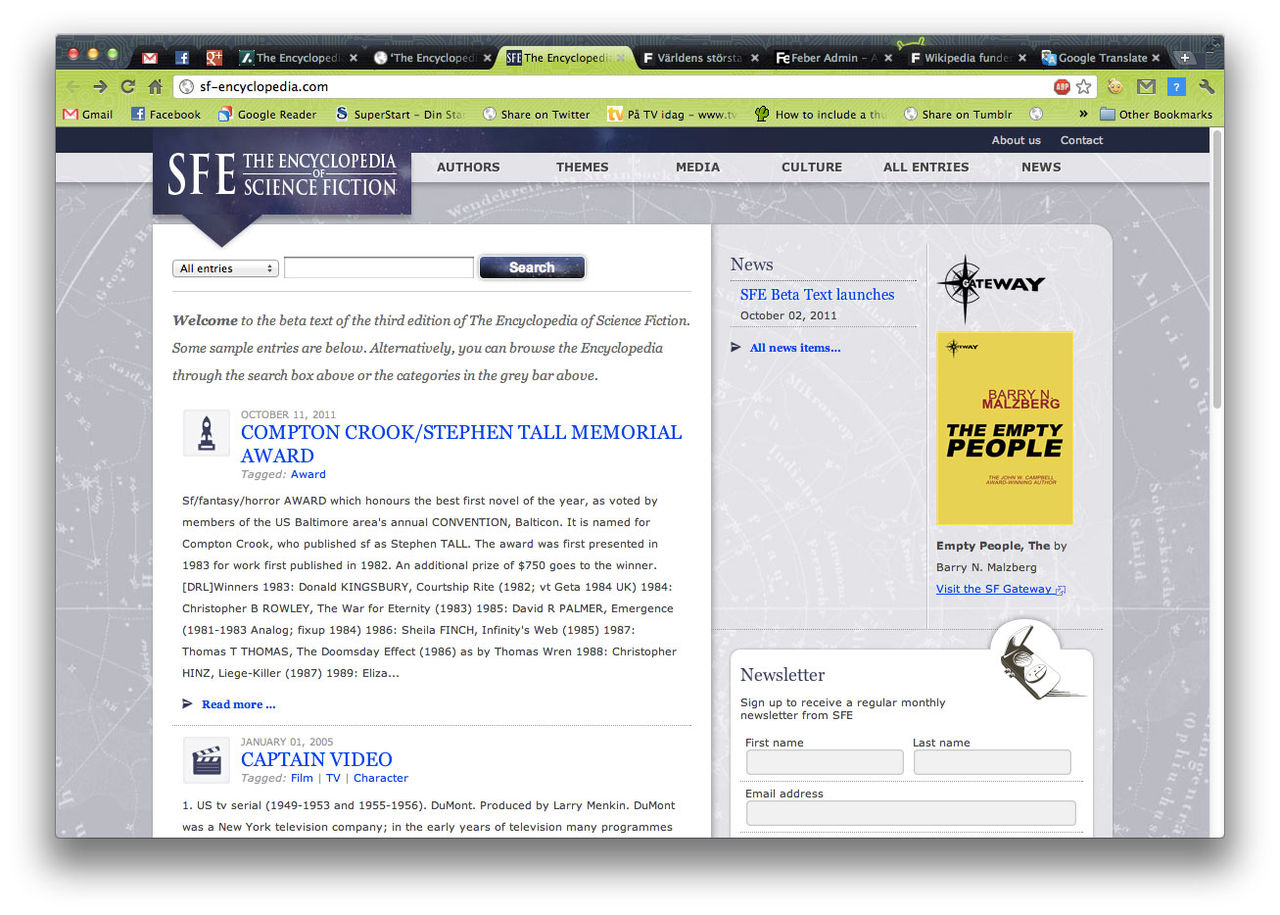
Task: Expand the bookmarks overflow chevron
Action: (x=1083, y=114)
